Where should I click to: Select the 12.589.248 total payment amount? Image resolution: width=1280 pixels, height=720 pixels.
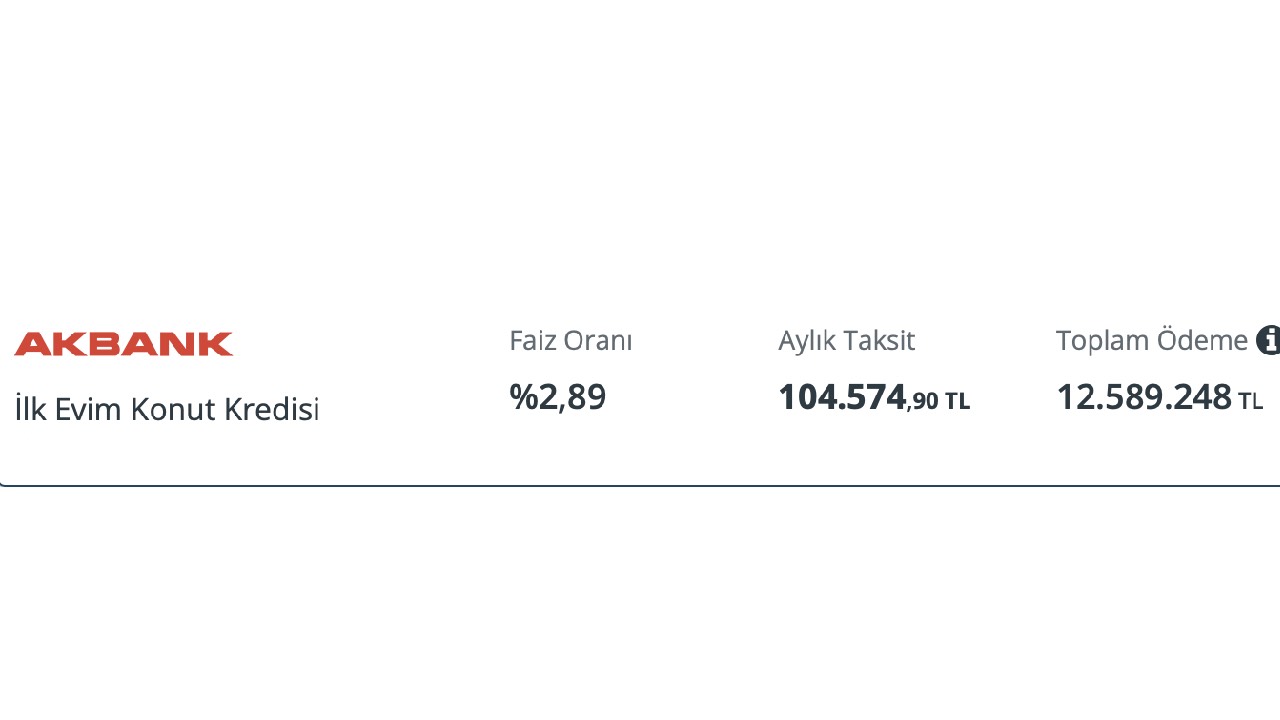[x=1144, y=397]
